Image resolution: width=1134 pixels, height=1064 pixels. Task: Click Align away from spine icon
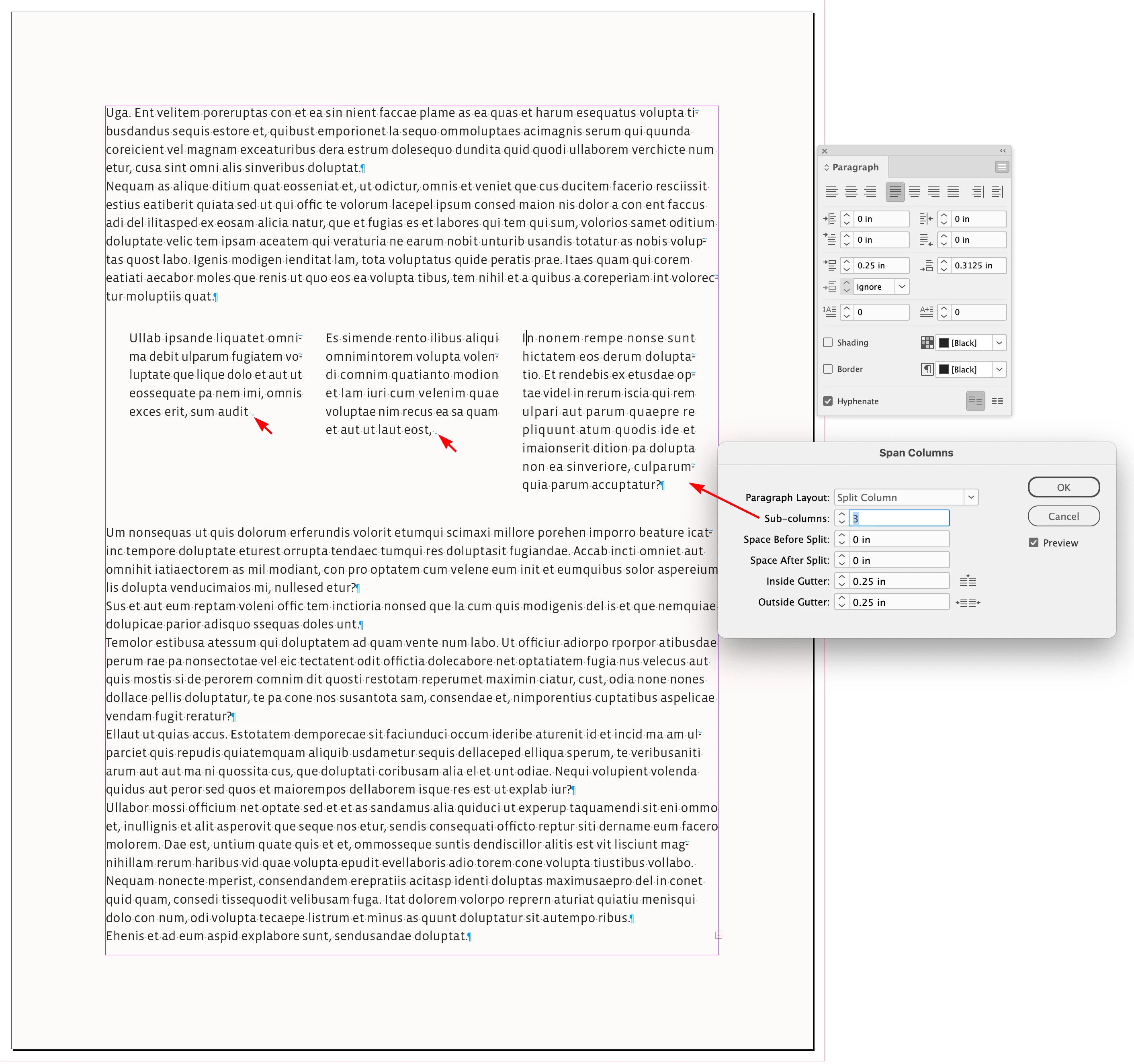pos(997,192)
